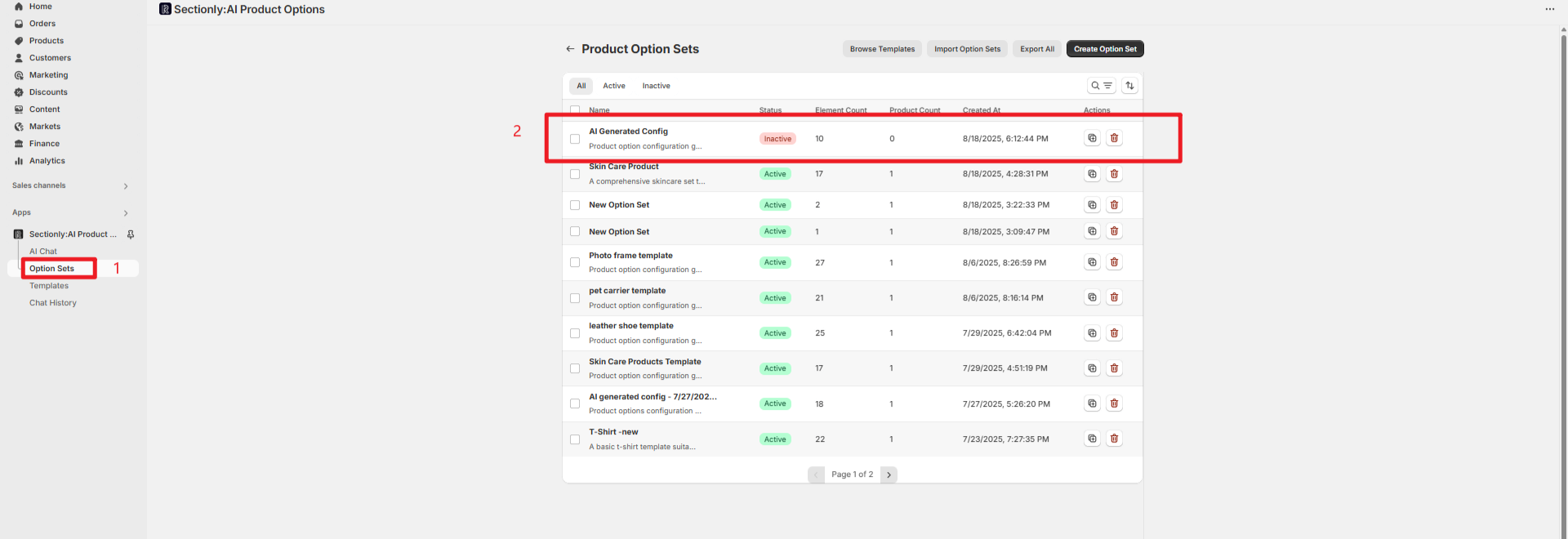The width and height of the screenshot is (1568, 539).
Task: Open the three-dot menu at top right
Action: (x=1549, y=9)
